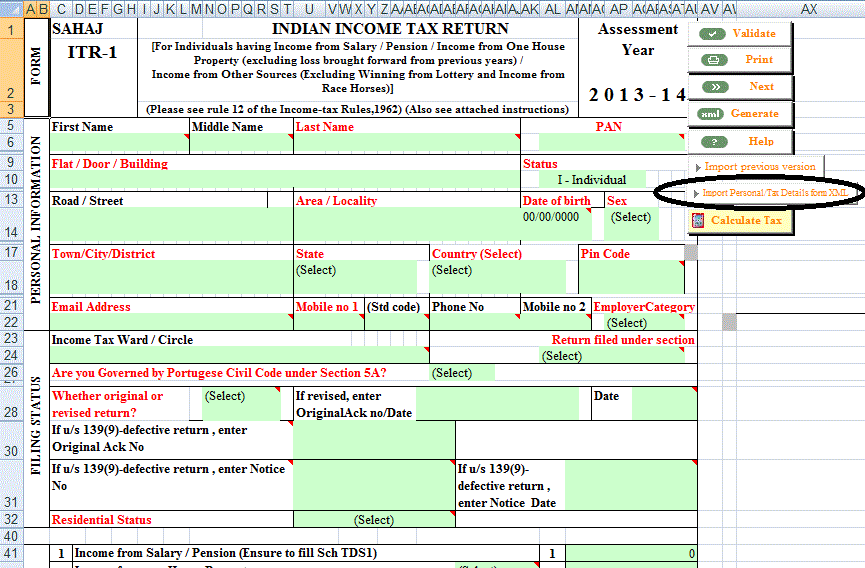This screenshot has height=568, width=865.
Task: Click the Date of birth 00/00/0000 field
Action: click(556, 223)
